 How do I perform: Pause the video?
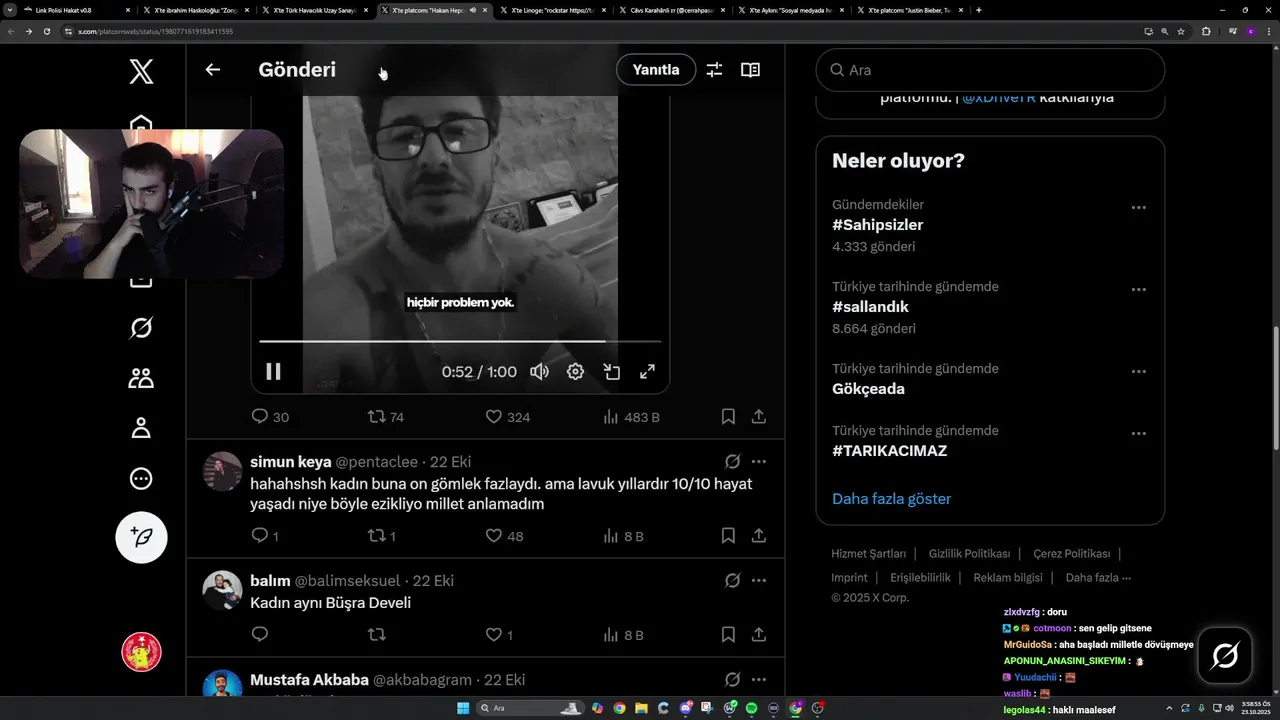click(273, 372)
